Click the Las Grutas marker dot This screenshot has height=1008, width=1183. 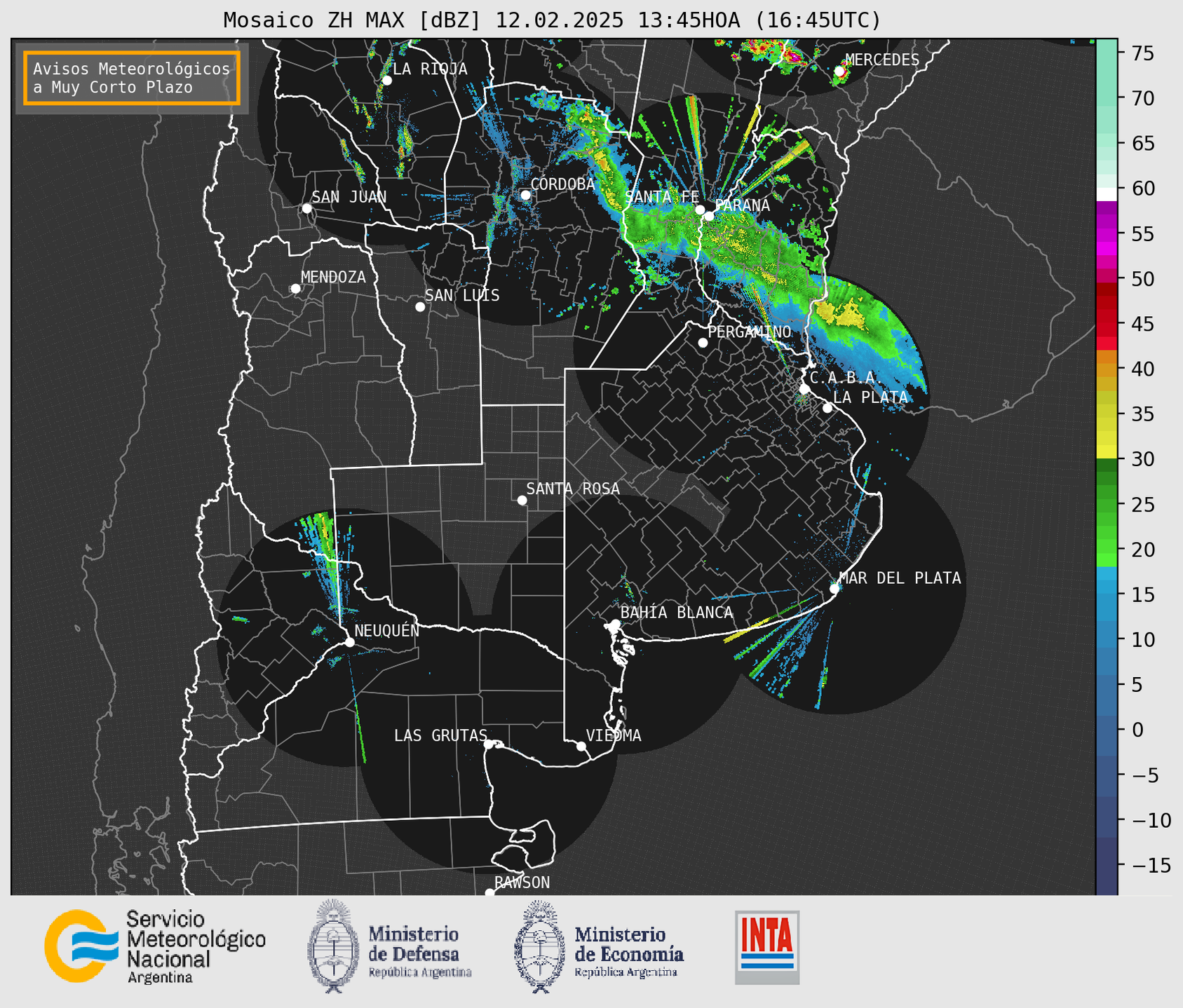(x=489, y=744)
